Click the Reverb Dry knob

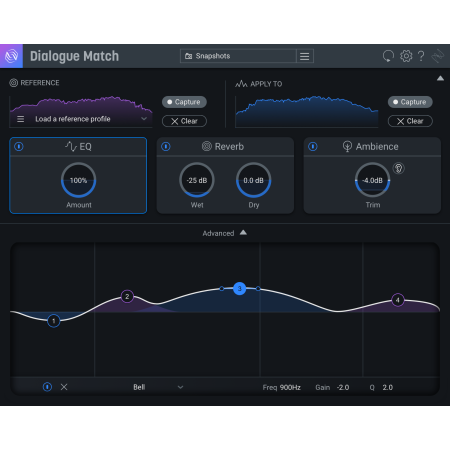click(254, 180)
